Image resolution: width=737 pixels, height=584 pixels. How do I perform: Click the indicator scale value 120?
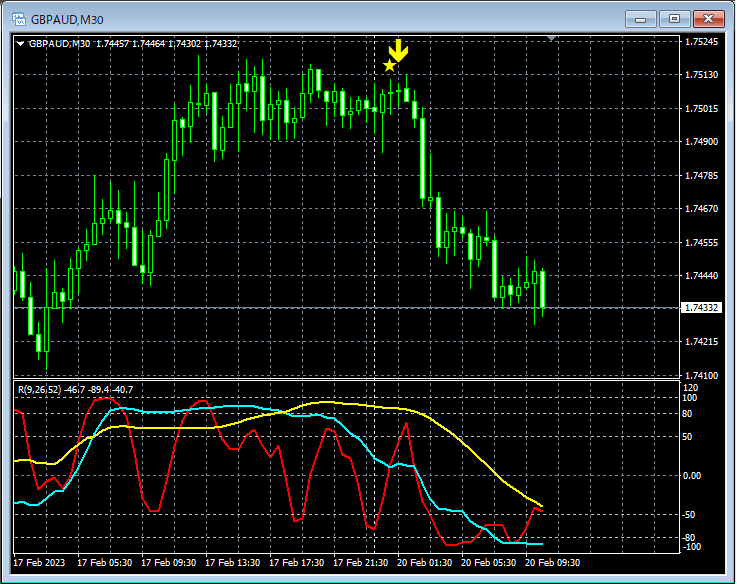tap(690, 388)
